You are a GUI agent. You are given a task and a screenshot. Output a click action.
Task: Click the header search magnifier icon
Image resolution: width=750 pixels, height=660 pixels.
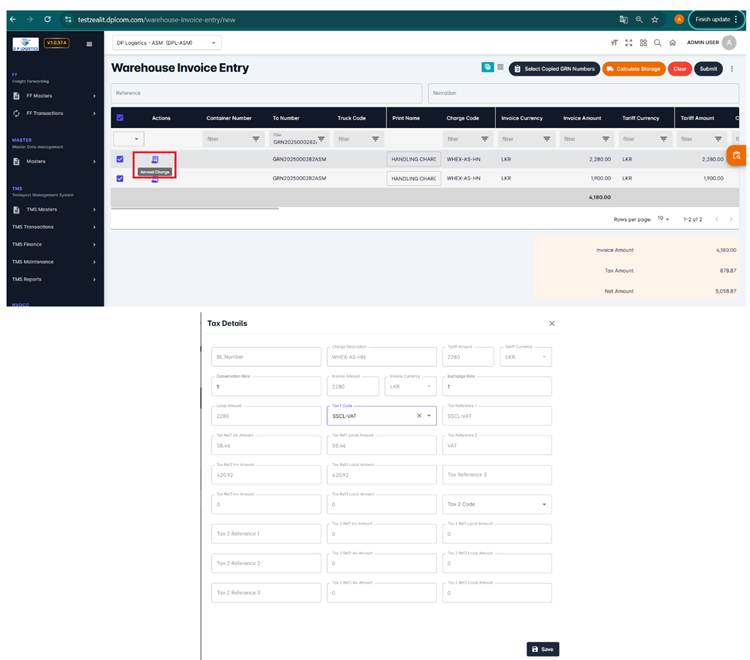pos(658,43)
